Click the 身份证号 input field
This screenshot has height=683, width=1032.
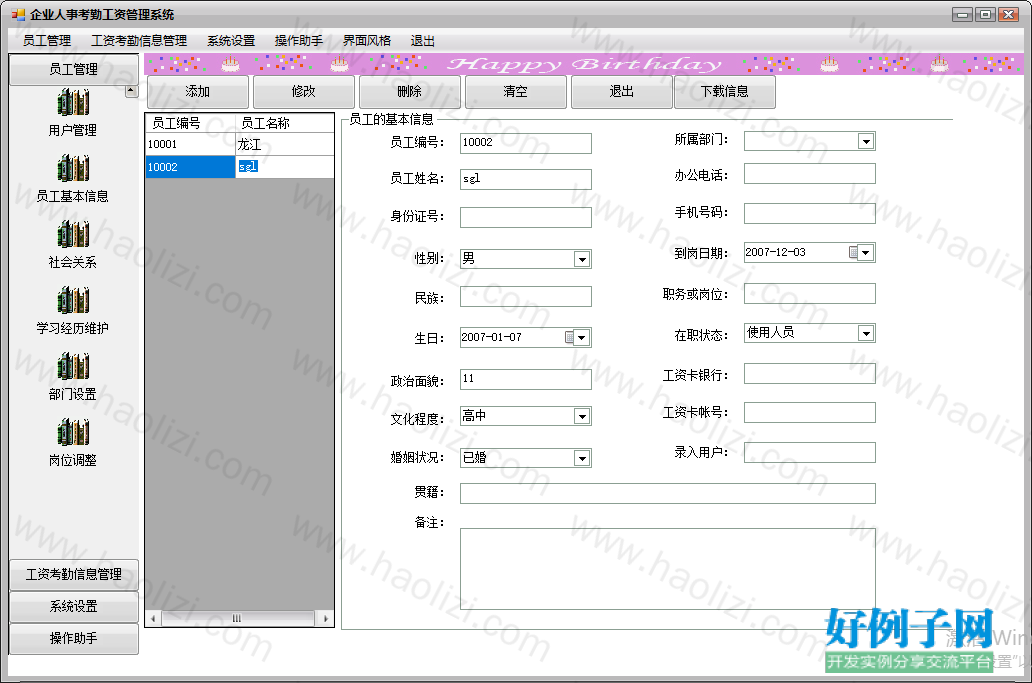click(x=525, y=217)
